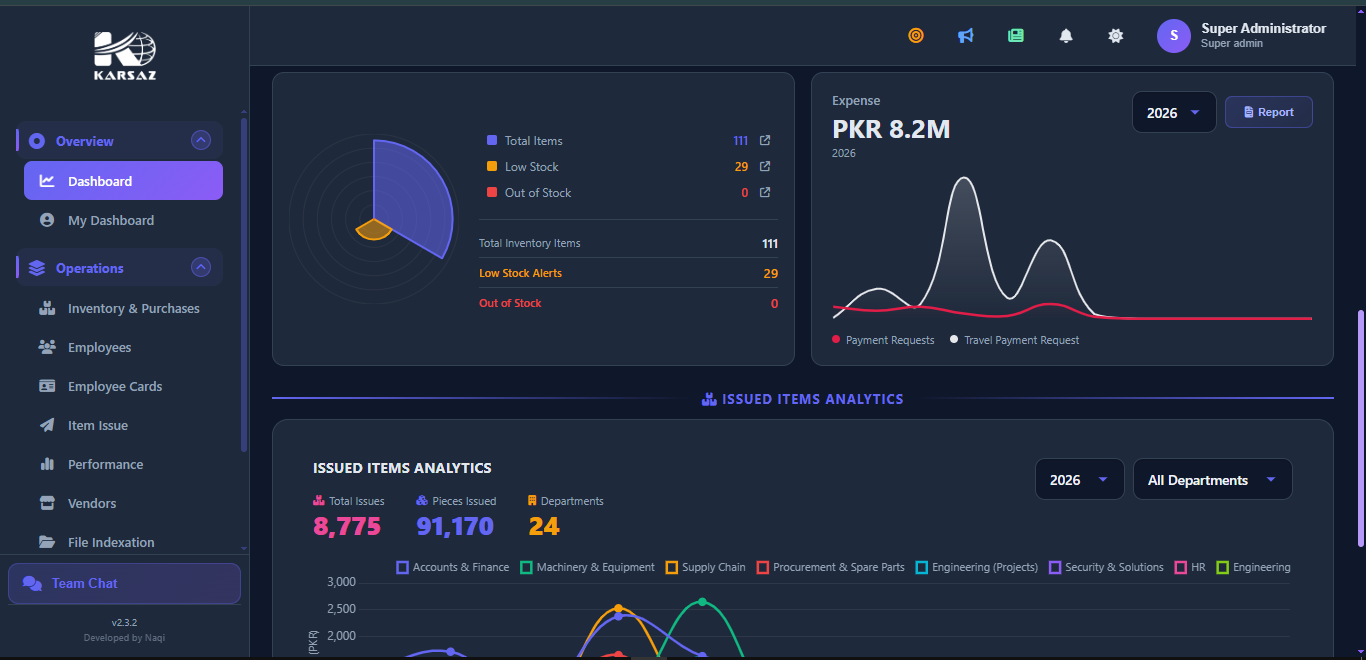
Task: Click the Performance bar chart icon
Action: 47,464
